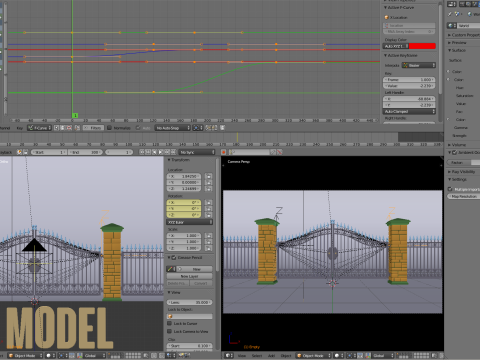Open Object Mode dropdown in camera viewport header
The height and width of the screenshot is (360, 480).
(x=314, y=356)
